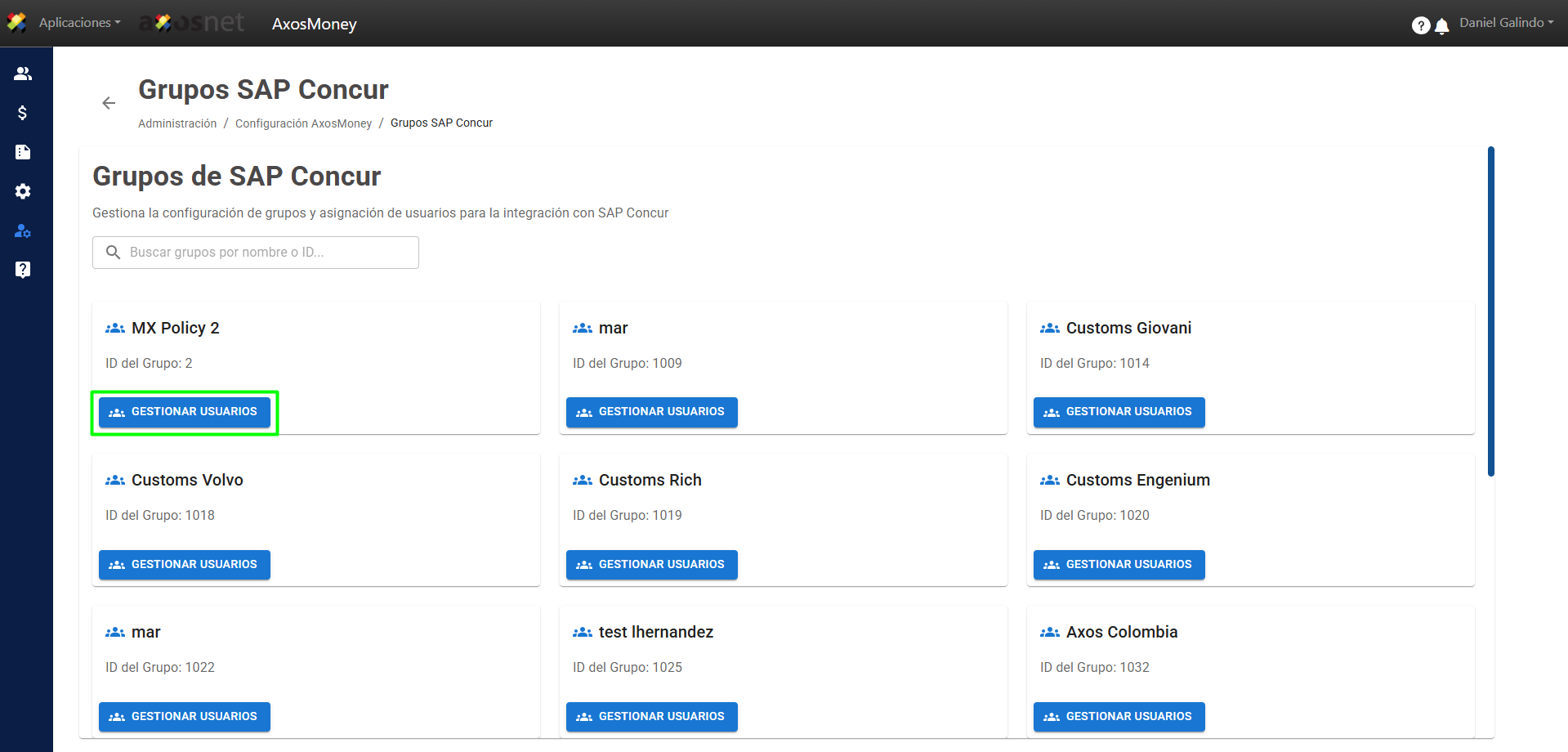Click the blue vertical scrollbar
The height and width of the screenshot is (752, 1568).
click(x=1490, y=311)
